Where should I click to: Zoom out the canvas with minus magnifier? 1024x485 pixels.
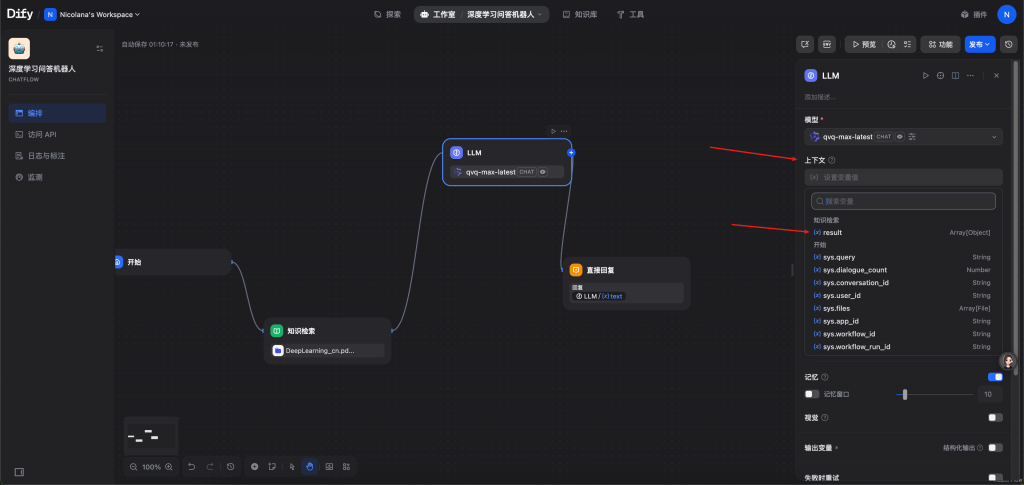point(134,467)
